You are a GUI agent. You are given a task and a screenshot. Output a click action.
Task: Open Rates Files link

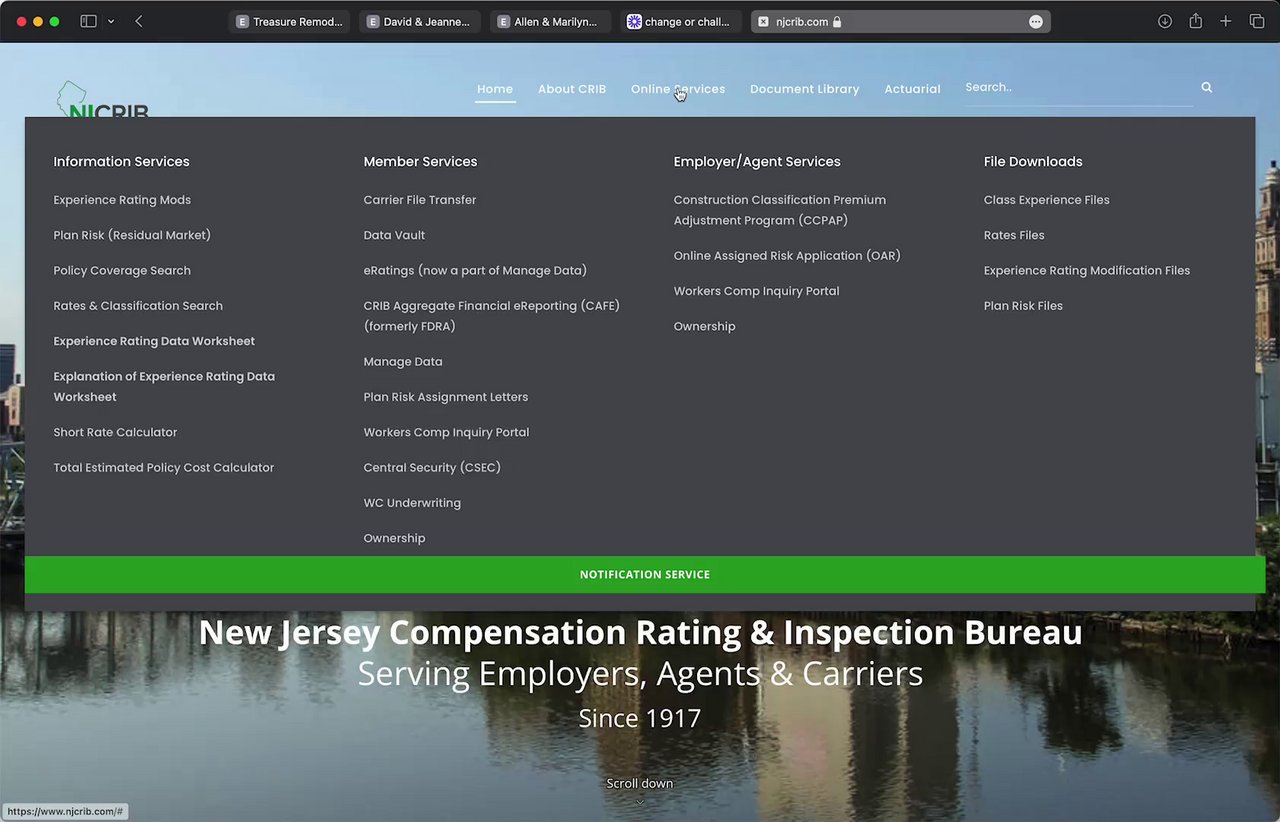coord(1014,235)
